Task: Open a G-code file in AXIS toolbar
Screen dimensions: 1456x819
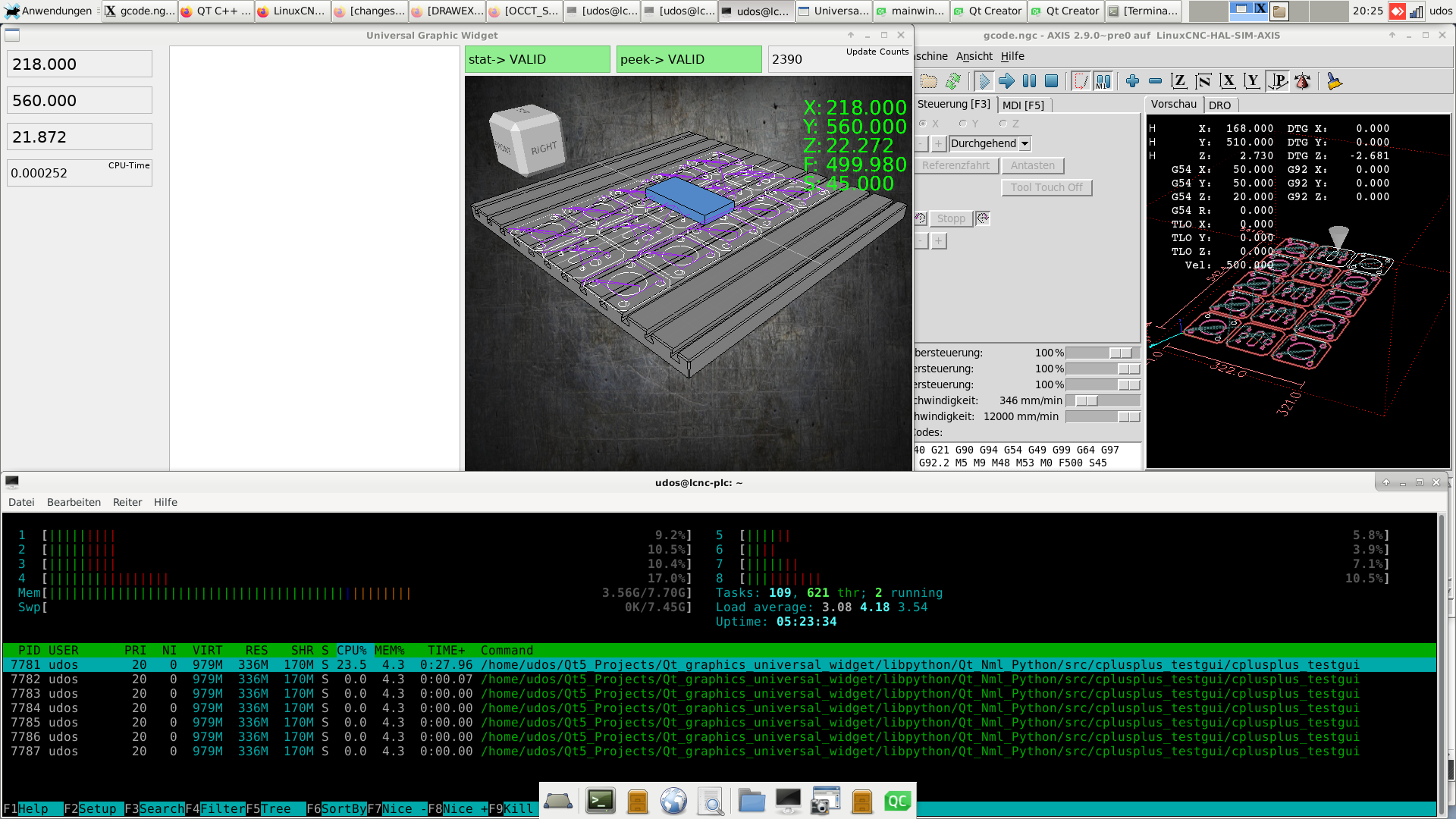Action: coord(929,81)
